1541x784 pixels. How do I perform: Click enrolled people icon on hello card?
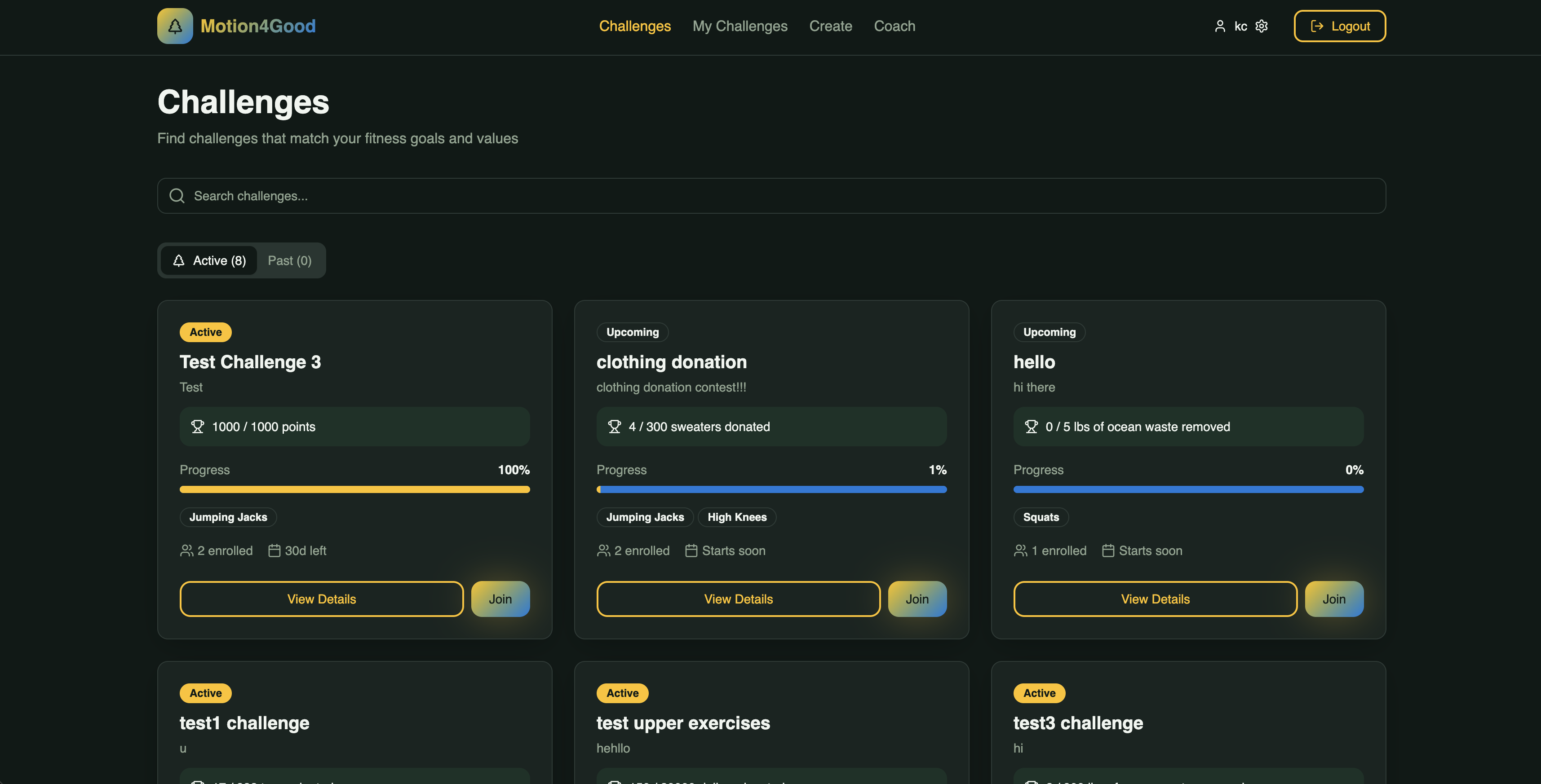click(1021, 550)
